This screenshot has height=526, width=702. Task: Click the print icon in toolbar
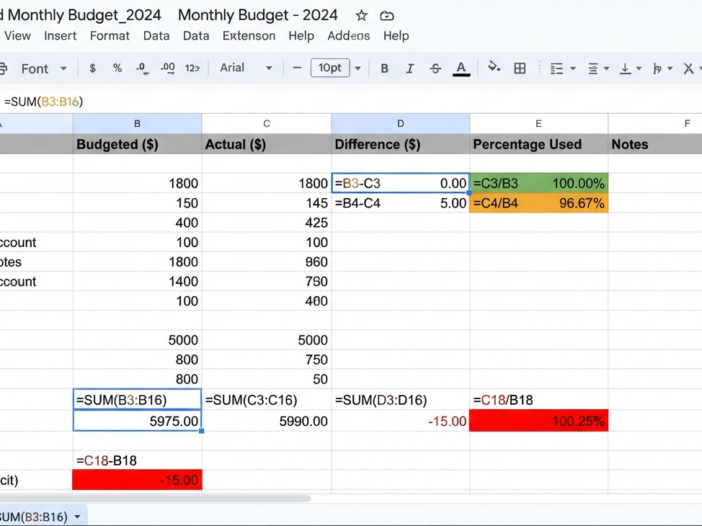[3, 68]
